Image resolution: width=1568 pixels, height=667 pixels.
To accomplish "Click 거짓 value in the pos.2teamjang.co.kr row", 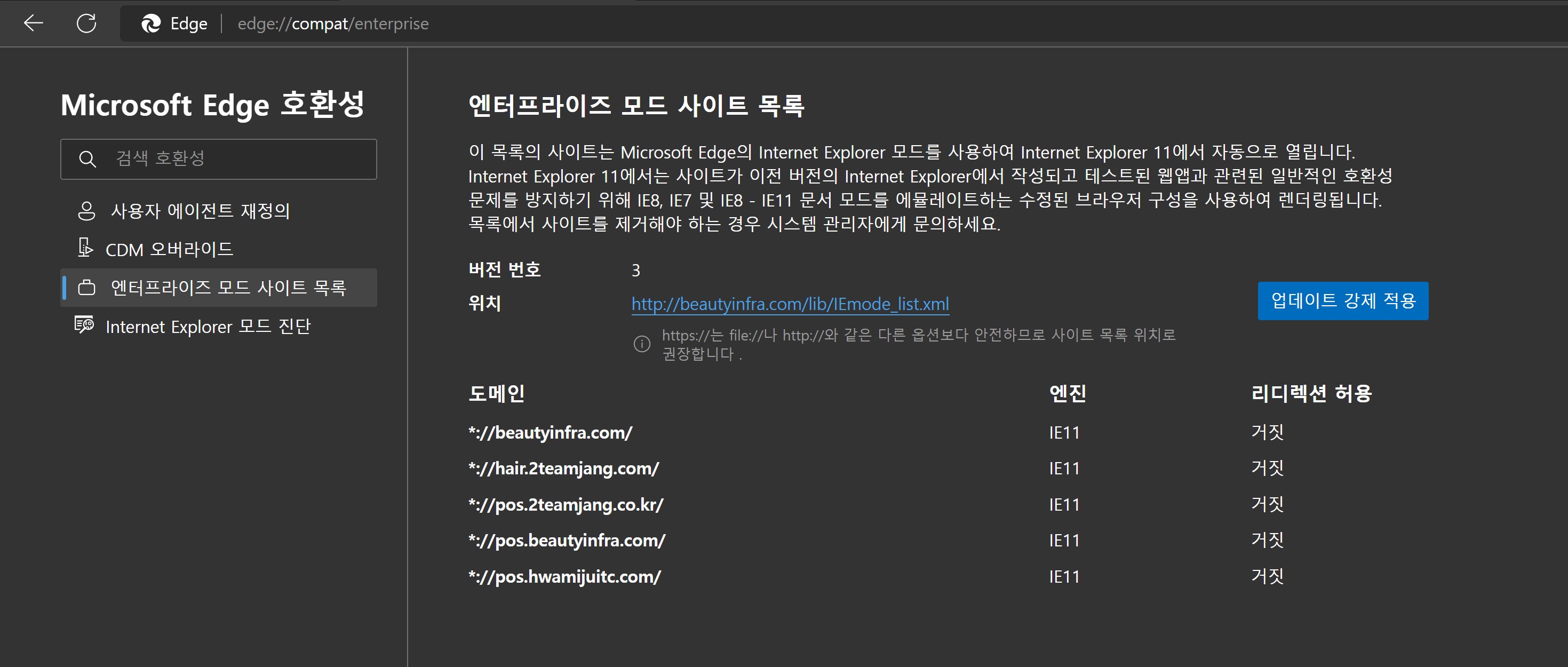I will click(x=1267, y=504).
